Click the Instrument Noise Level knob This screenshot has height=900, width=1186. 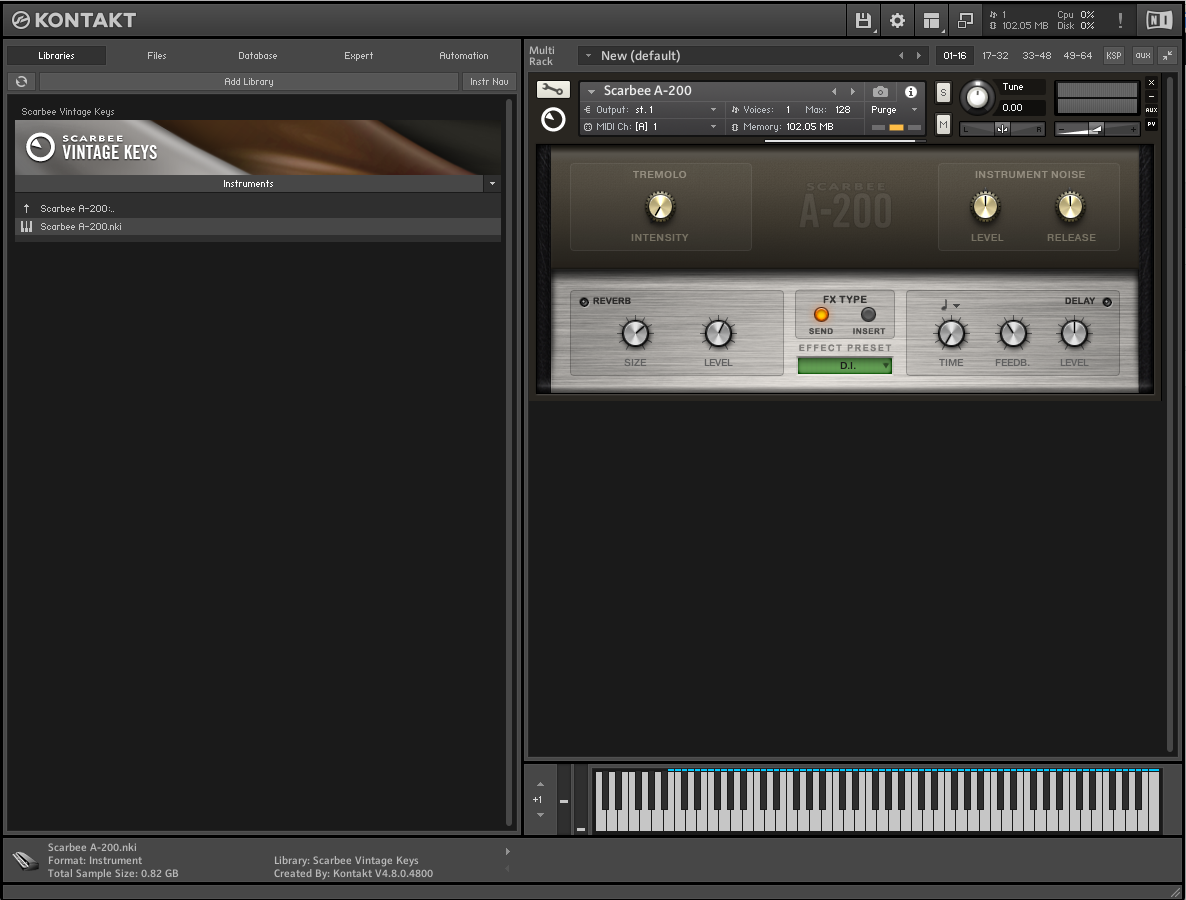(986, 206)
